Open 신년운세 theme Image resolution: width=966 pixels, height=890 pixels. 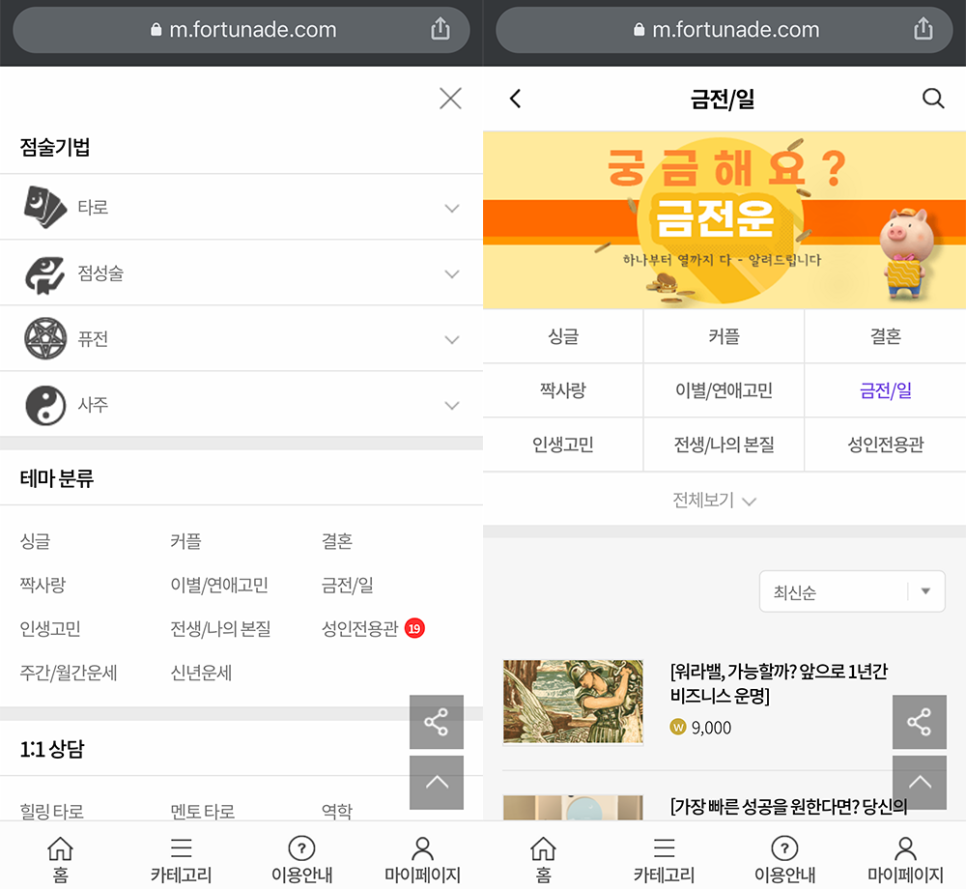click(x=201, y=672)
